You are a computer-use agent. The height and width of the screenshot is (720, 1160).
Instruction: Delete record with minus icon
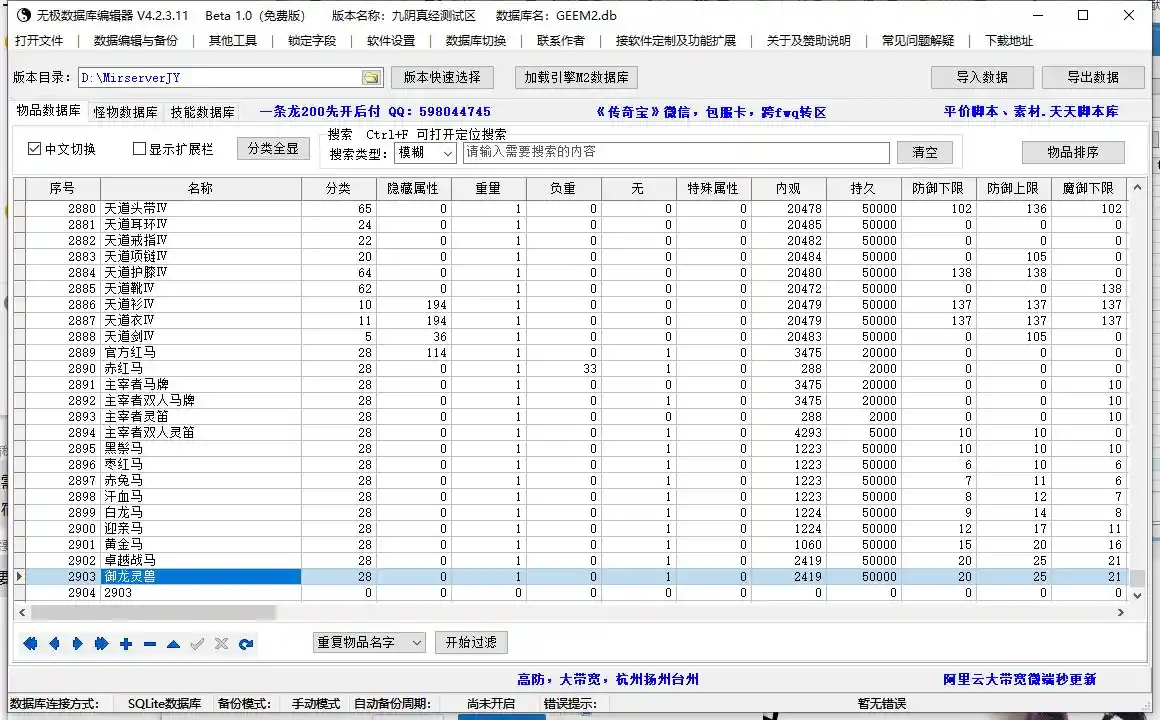(x=149, y=644)
